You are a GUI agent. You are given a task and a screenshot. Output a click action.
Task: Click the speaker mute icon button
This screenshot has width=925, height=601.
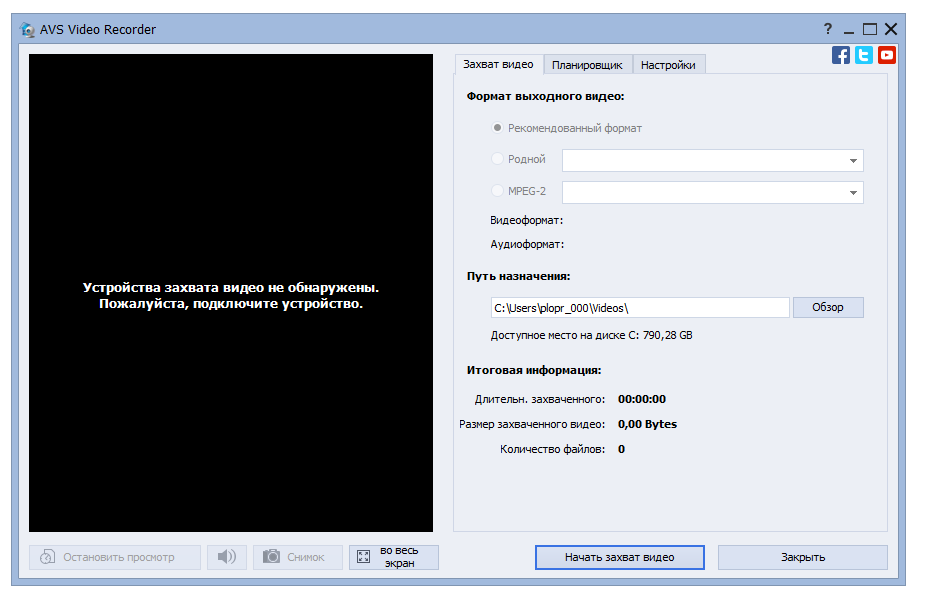point(227,557)
